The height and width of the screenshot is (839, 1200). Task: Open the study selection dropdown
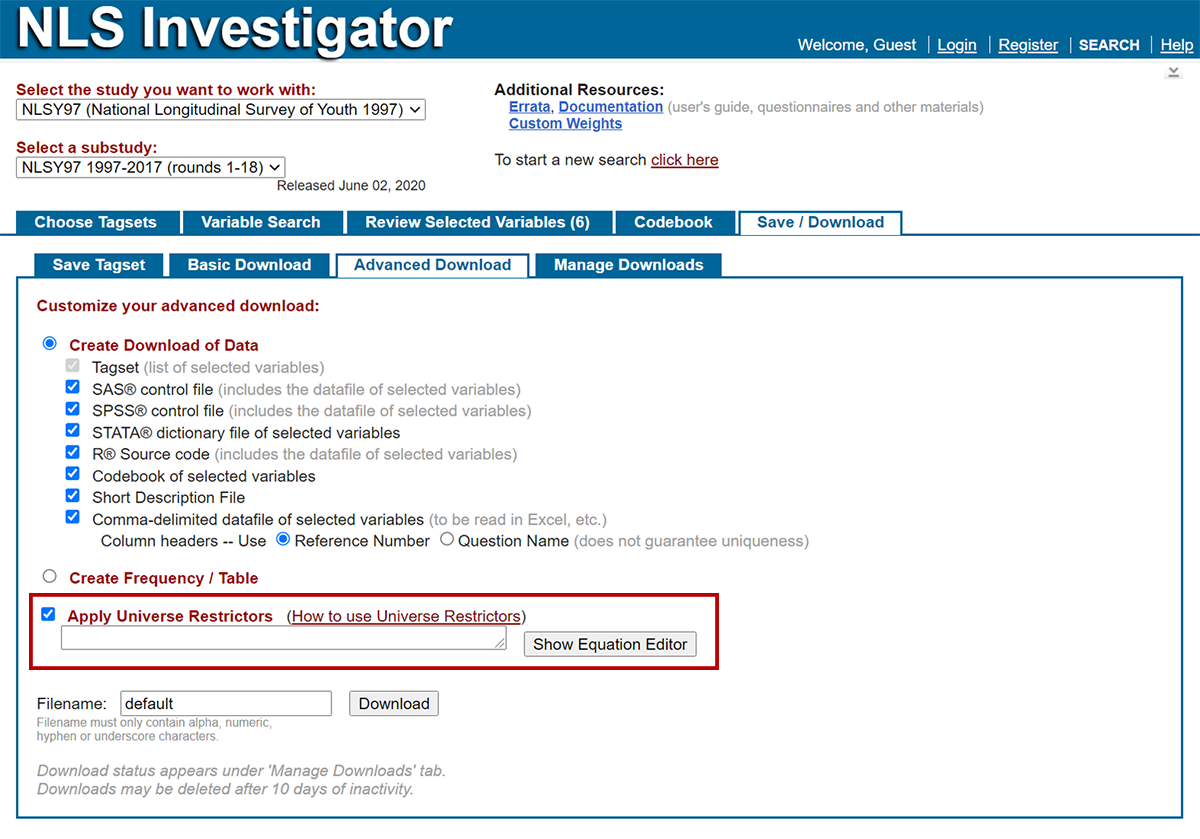point(221,110)
